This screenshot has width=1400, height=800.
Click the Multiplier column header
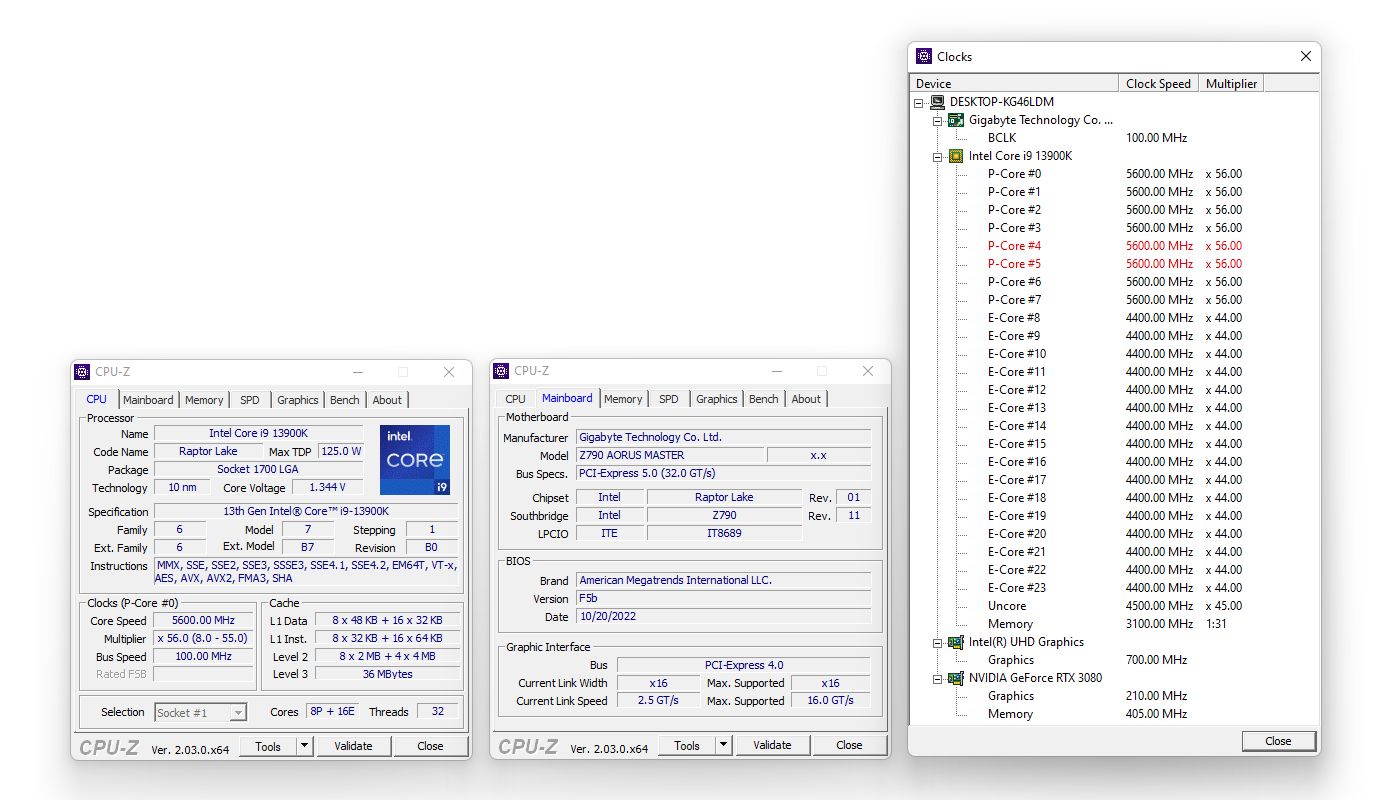tap(1232, 84)
